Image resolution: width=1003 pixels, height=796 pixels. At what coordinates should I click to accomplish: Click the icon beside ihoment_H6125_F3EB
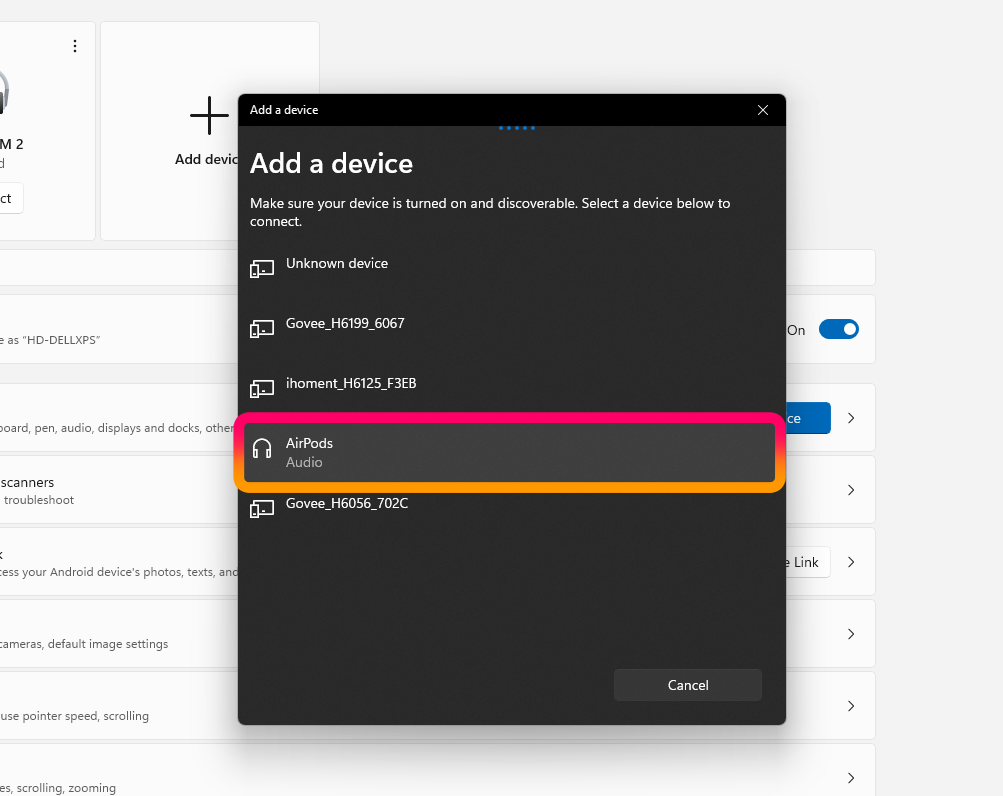[262, 388]
